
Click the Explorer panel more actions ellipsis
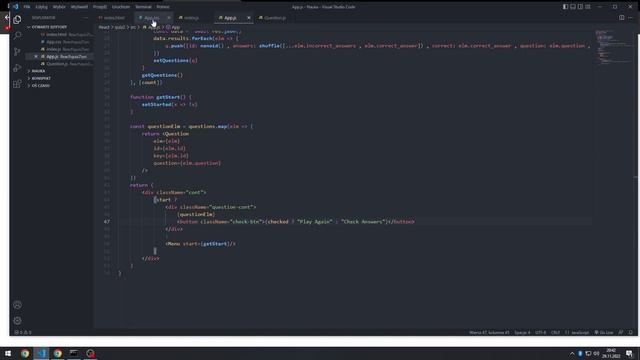coord(86,18)
